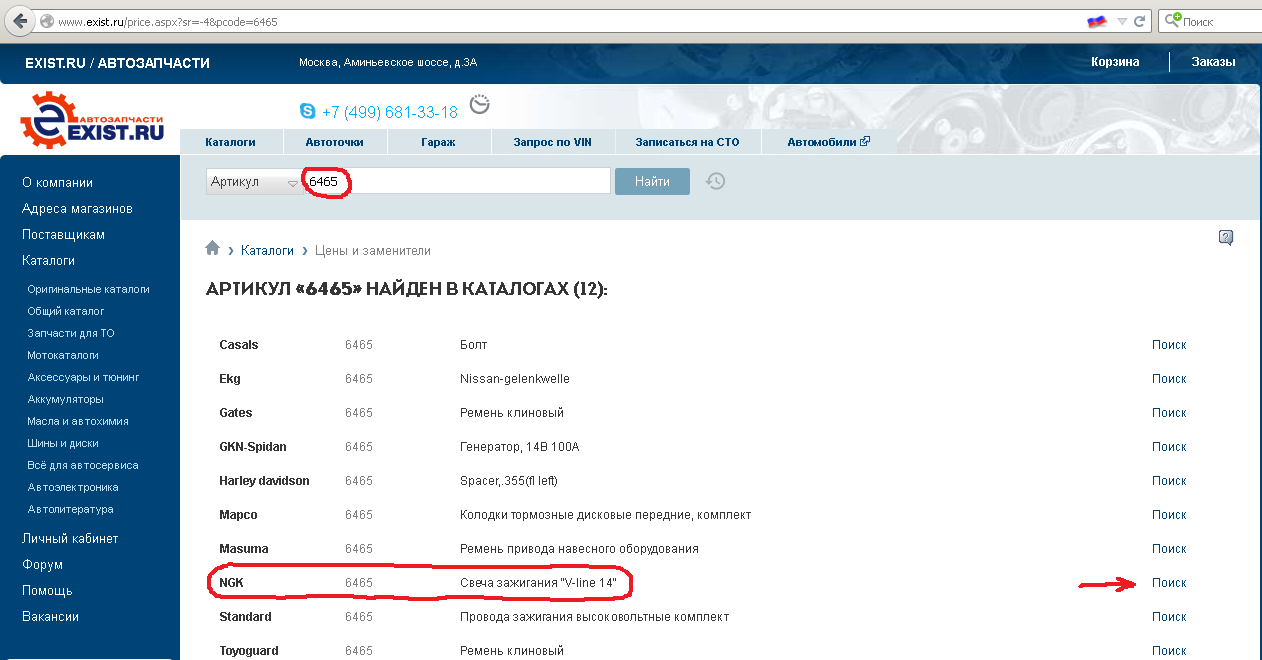The height and width of the screenshot is (660, 1262).
Task: Open the Каталоги tab in top navigation
Action: (230, 142)
